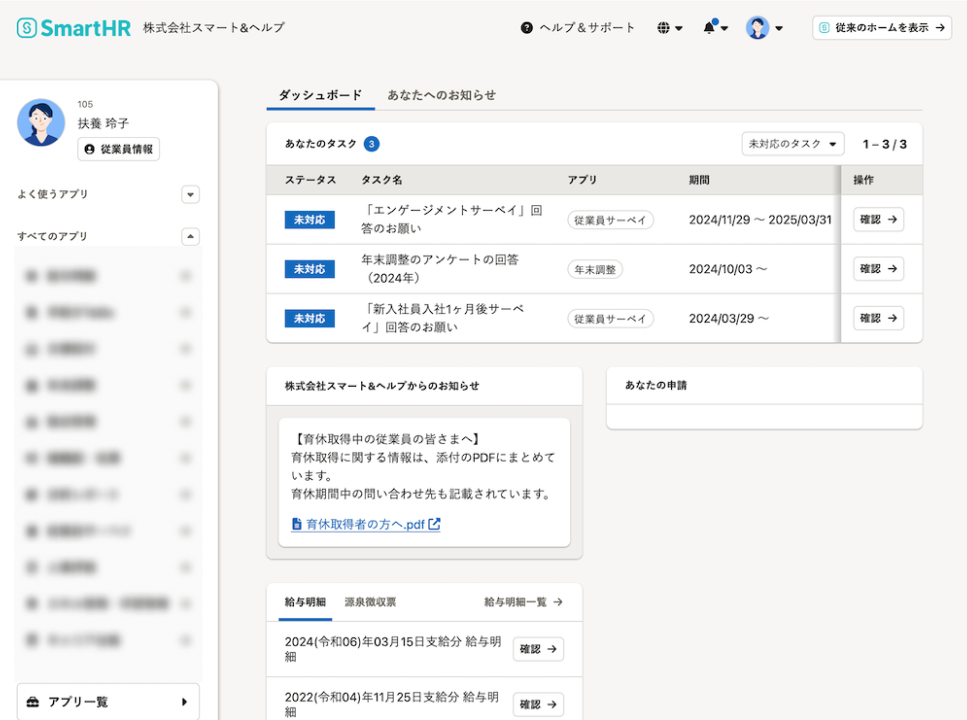Click 従来のホームを表示 button

click(882, 28)
